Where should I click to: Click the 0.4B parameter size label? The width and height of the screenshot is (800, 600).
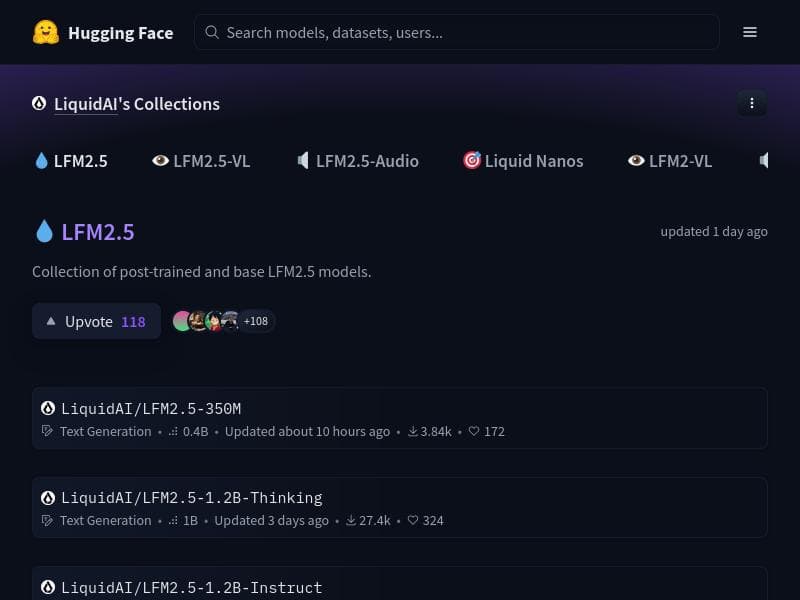click(195, 432)
